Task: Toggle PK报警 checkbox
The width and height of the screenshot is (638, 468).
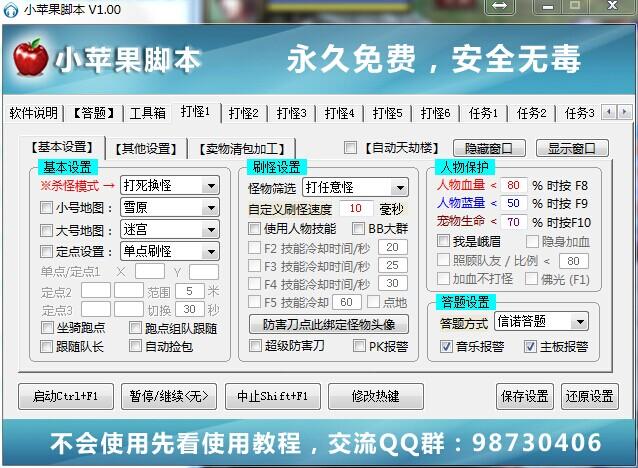Action: (x=359, y=346)
